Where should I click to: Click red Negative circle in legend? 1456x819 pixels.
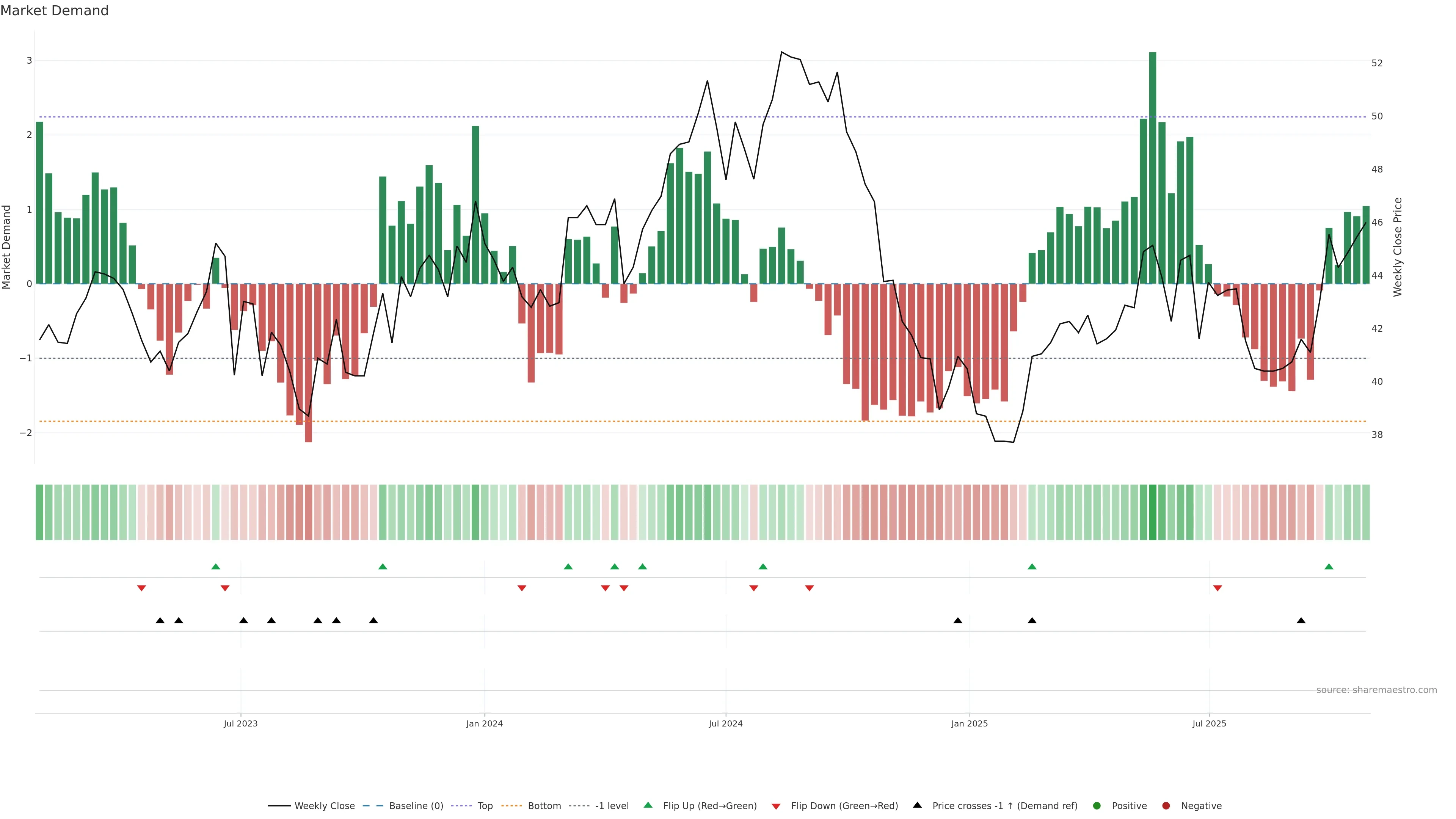tap(1166, 805)
